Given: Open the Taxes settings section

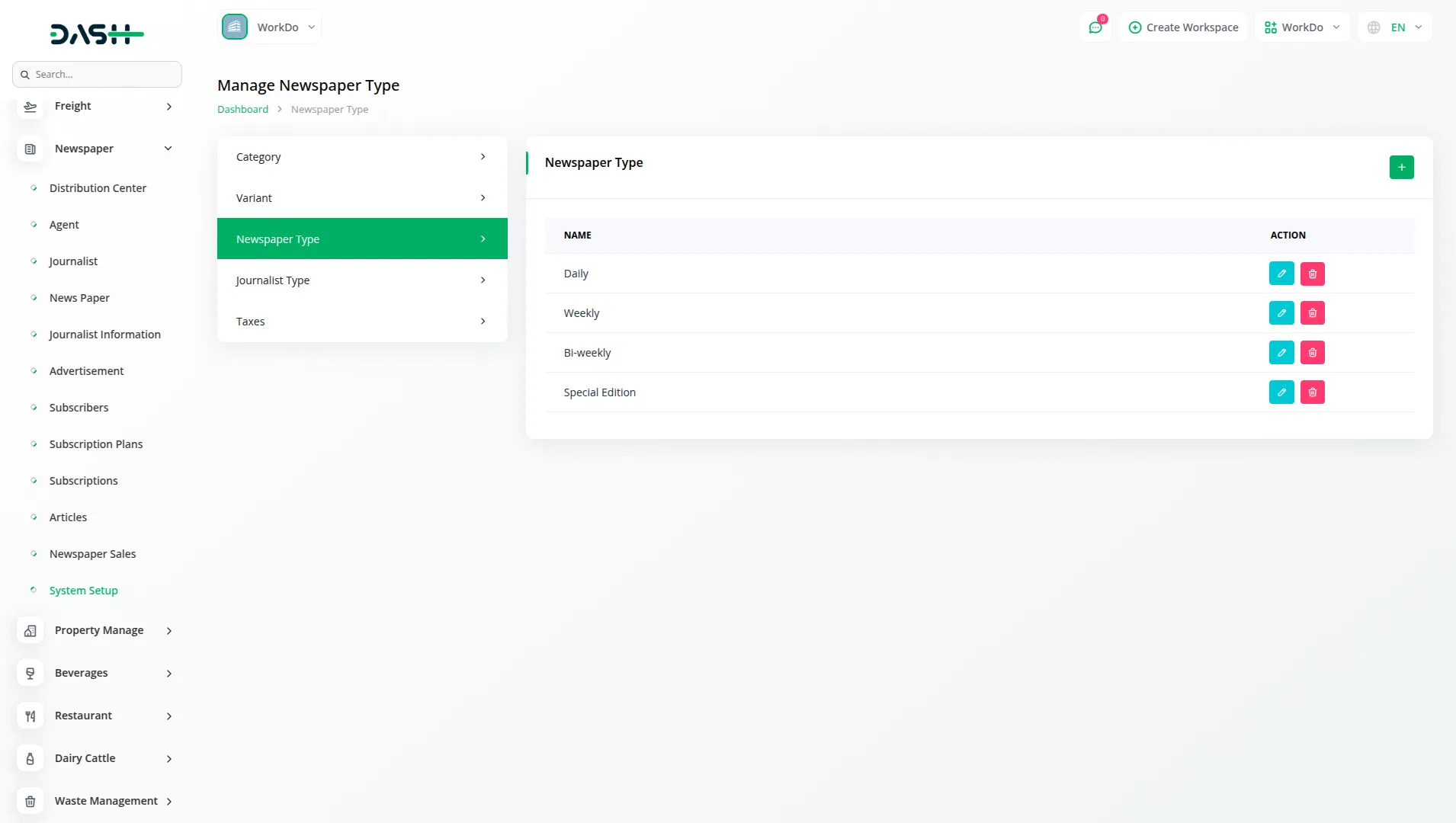Looking at the screenshot, I should click(361, 321).
